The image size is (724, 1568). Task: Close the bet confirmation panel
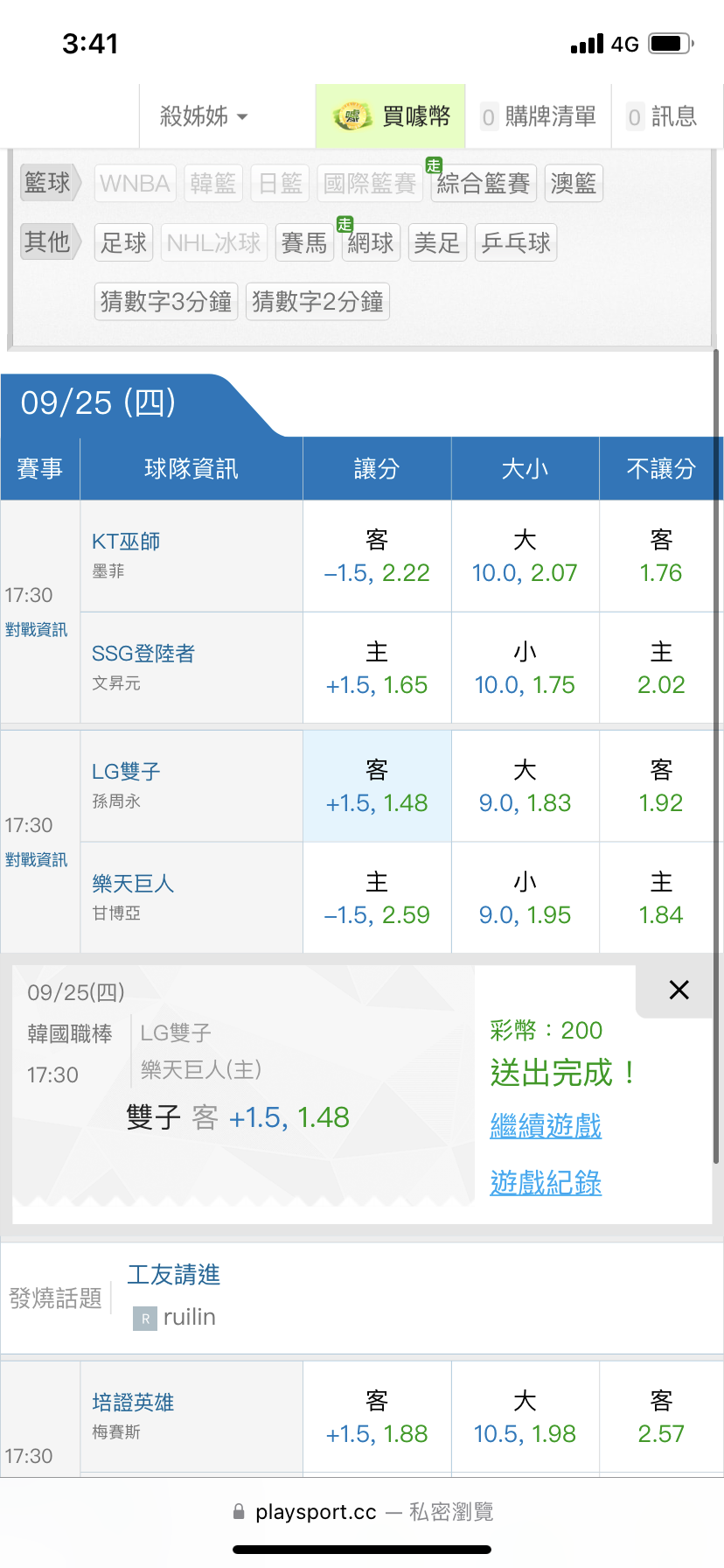[x=679, y=990]
